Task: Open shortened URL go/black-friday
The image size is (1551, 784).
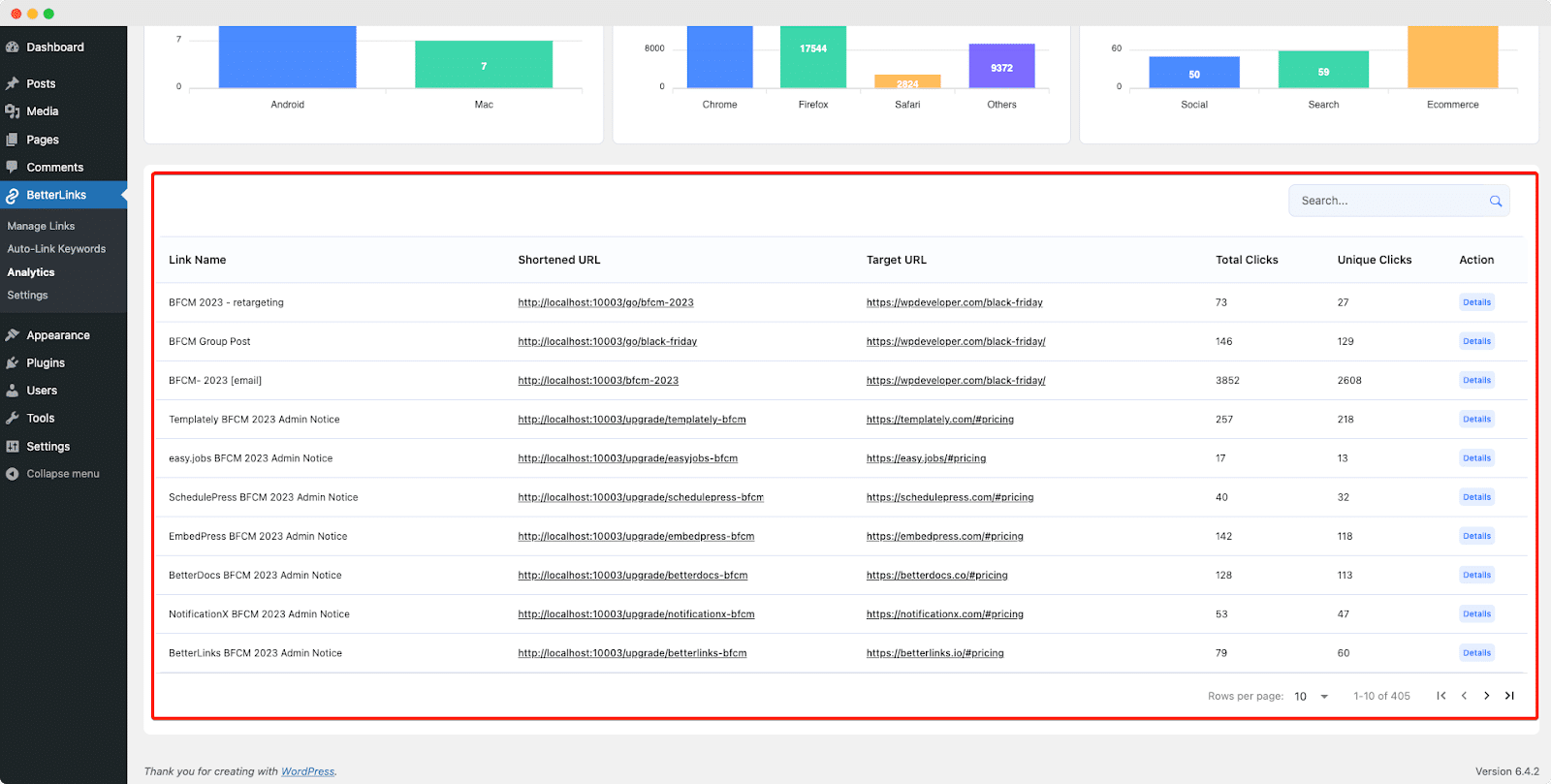Action: pos(608,341)
